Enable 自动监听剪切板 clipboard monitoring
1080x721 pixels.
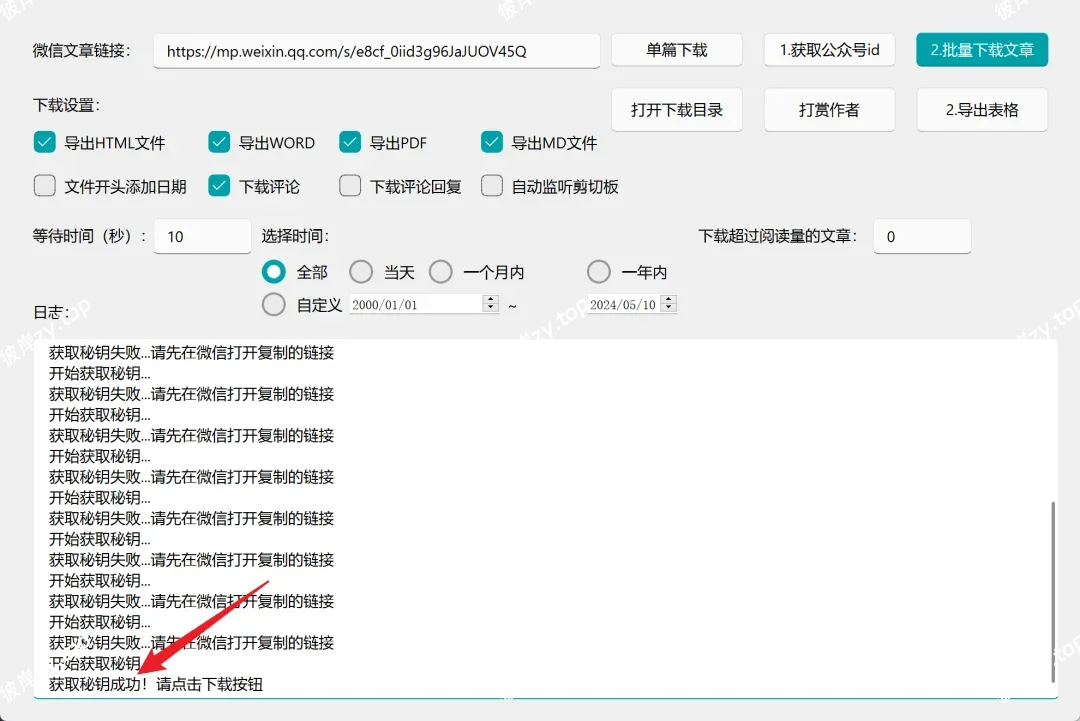pyautogui.click(x=491, y=186)
